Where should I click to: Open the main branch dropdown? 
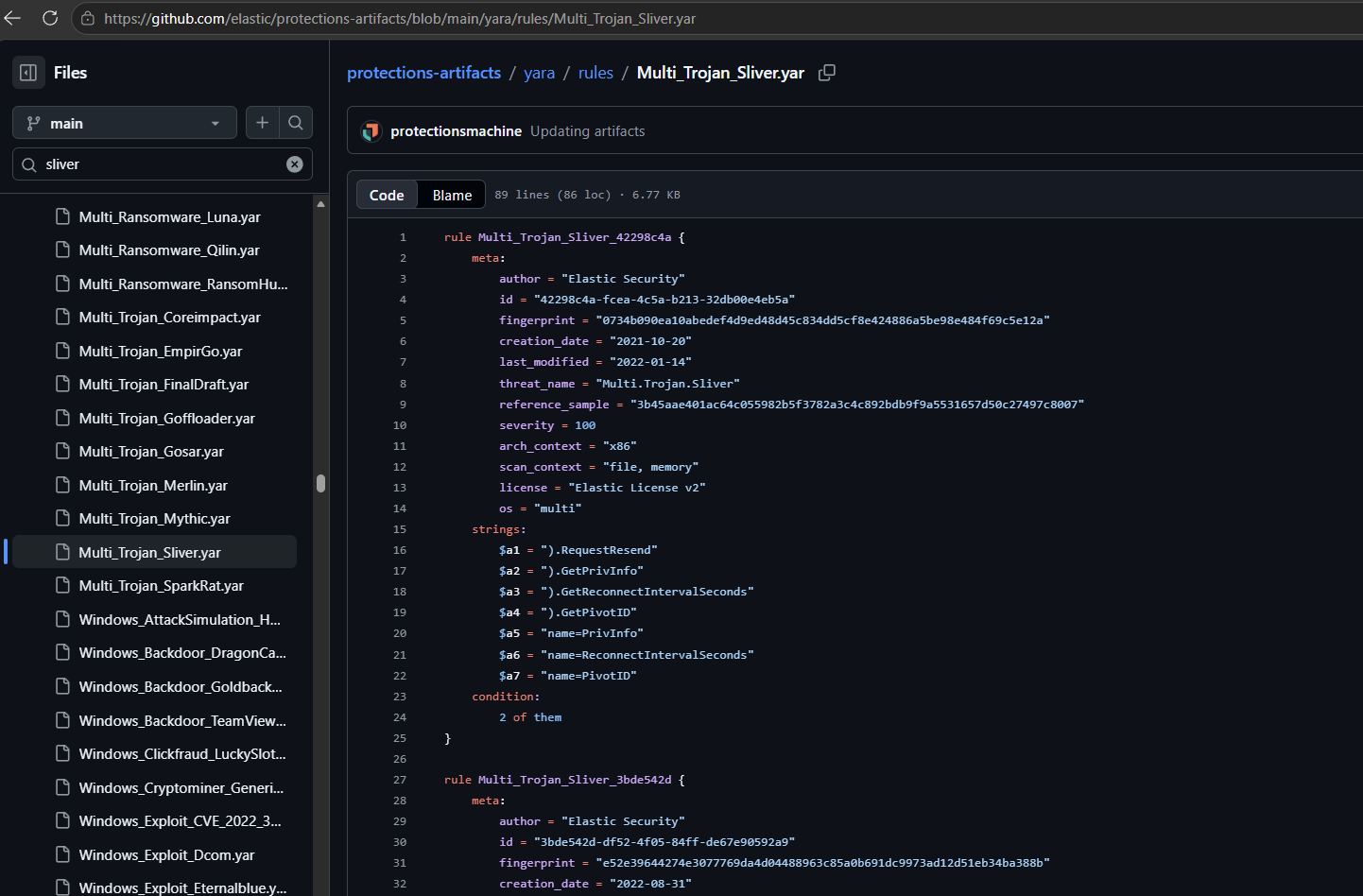tap(125, 123)
